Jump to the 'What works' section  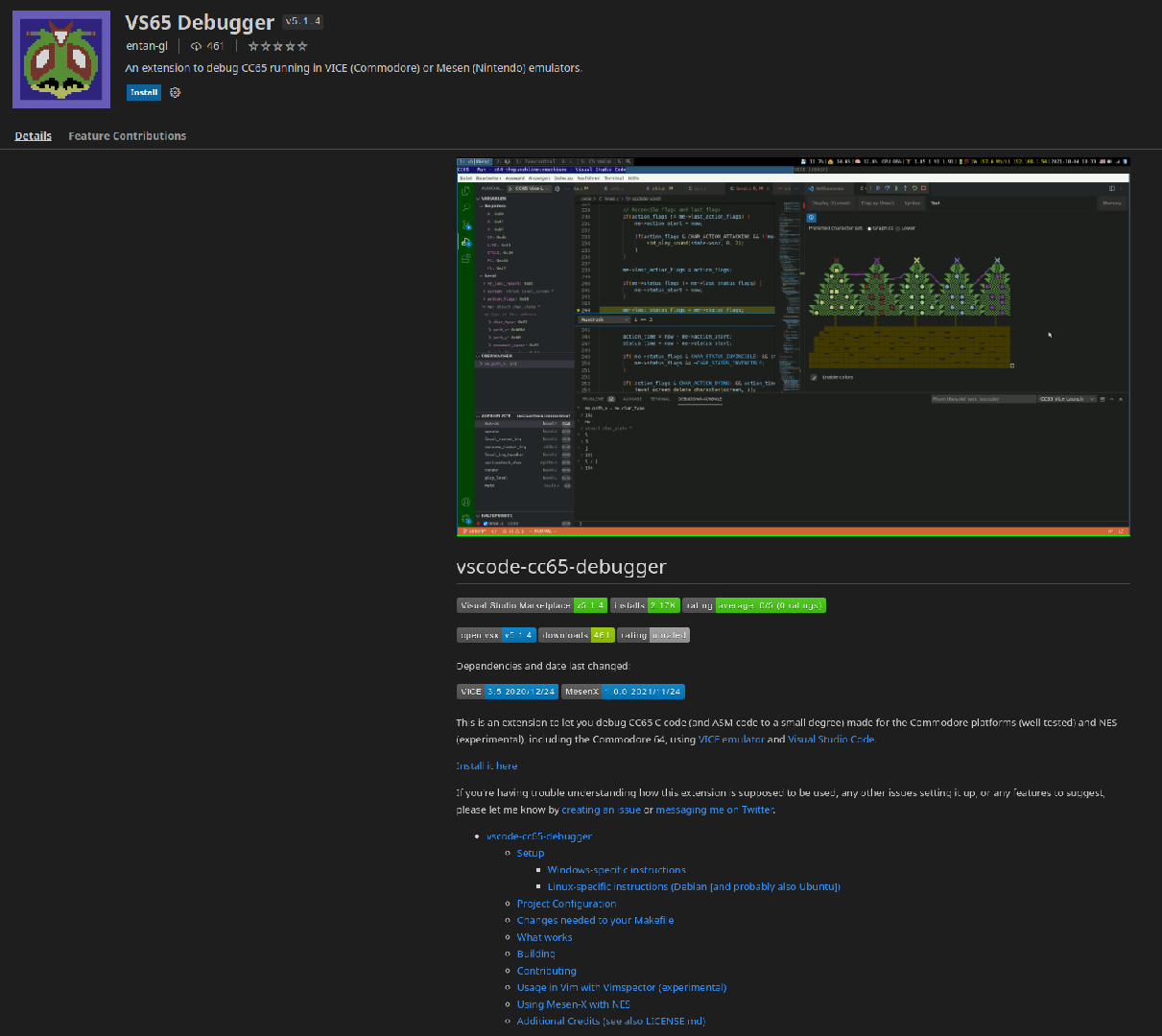point(544,937)
